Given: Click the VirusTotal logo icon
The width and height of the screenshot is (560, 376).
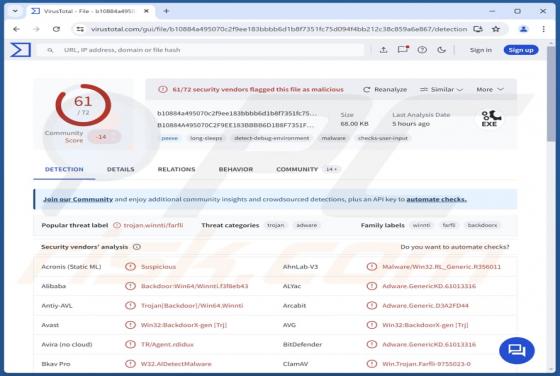Looking at the screenshot, I should click(x=20, y=50).
